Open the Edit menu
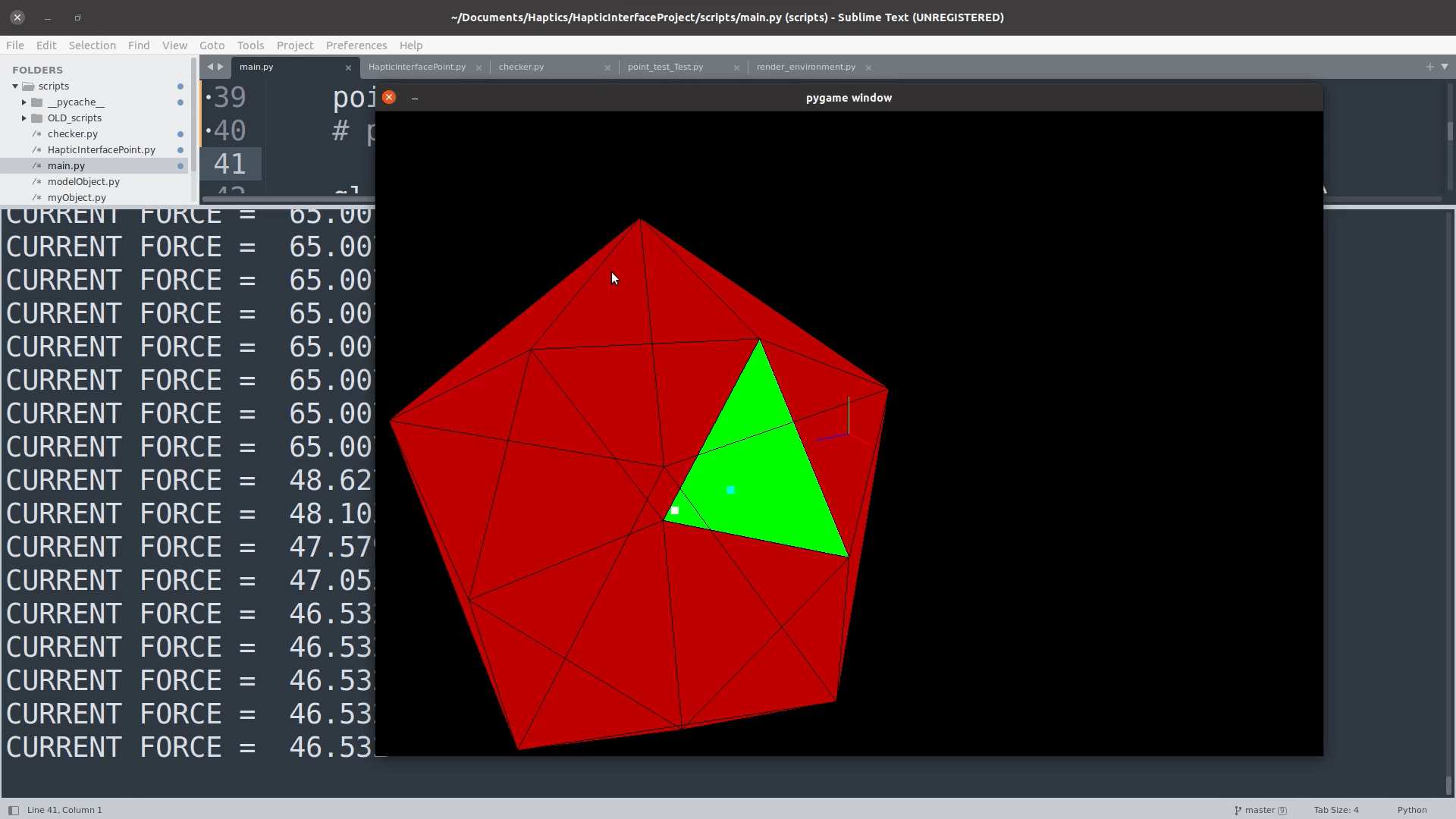Image resolution: width=1456 pixels, height=819 pixels. click(46, 45)
